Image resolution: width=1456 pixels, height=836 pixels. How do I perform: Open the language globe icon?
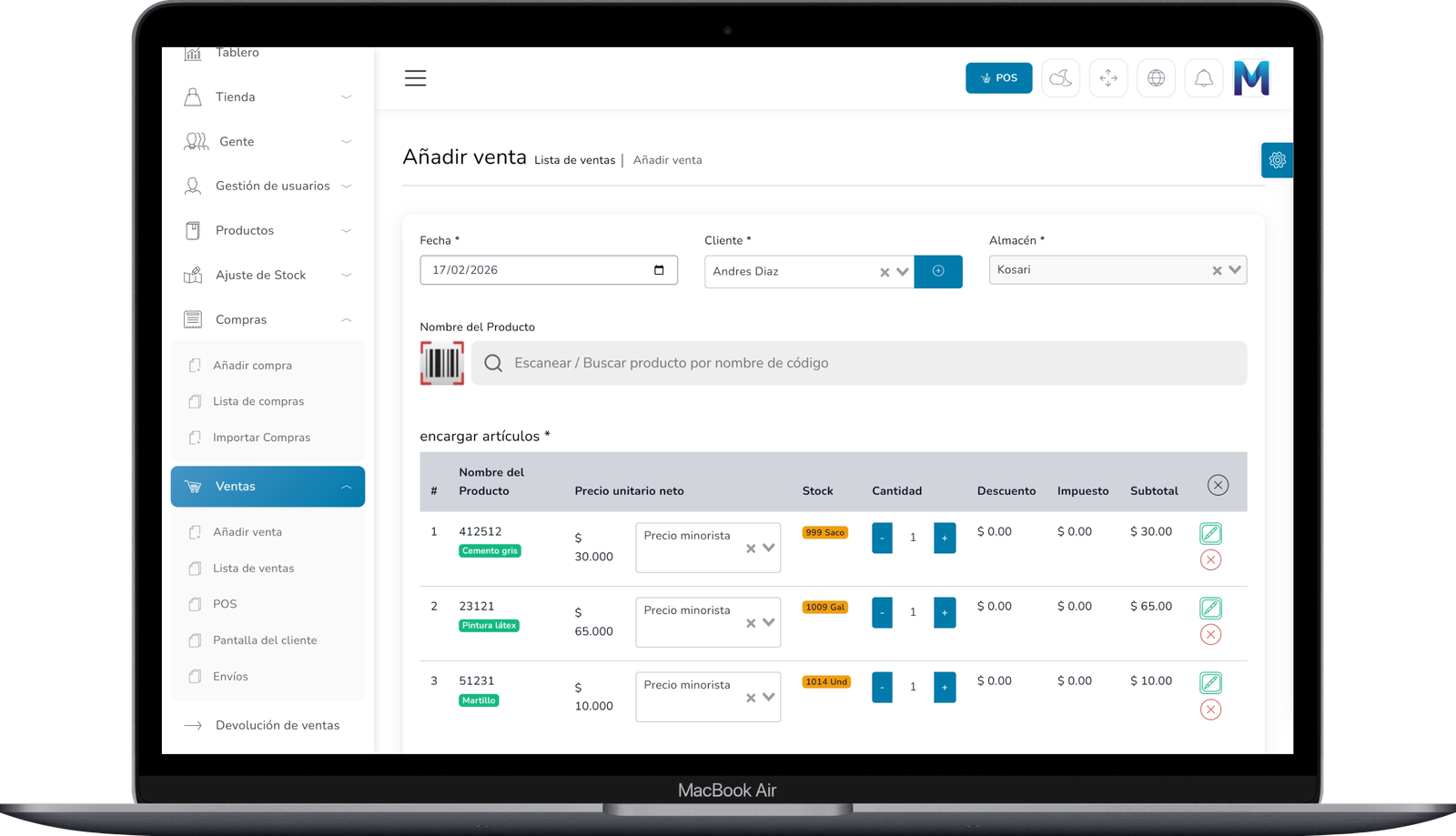[1156, 78]
